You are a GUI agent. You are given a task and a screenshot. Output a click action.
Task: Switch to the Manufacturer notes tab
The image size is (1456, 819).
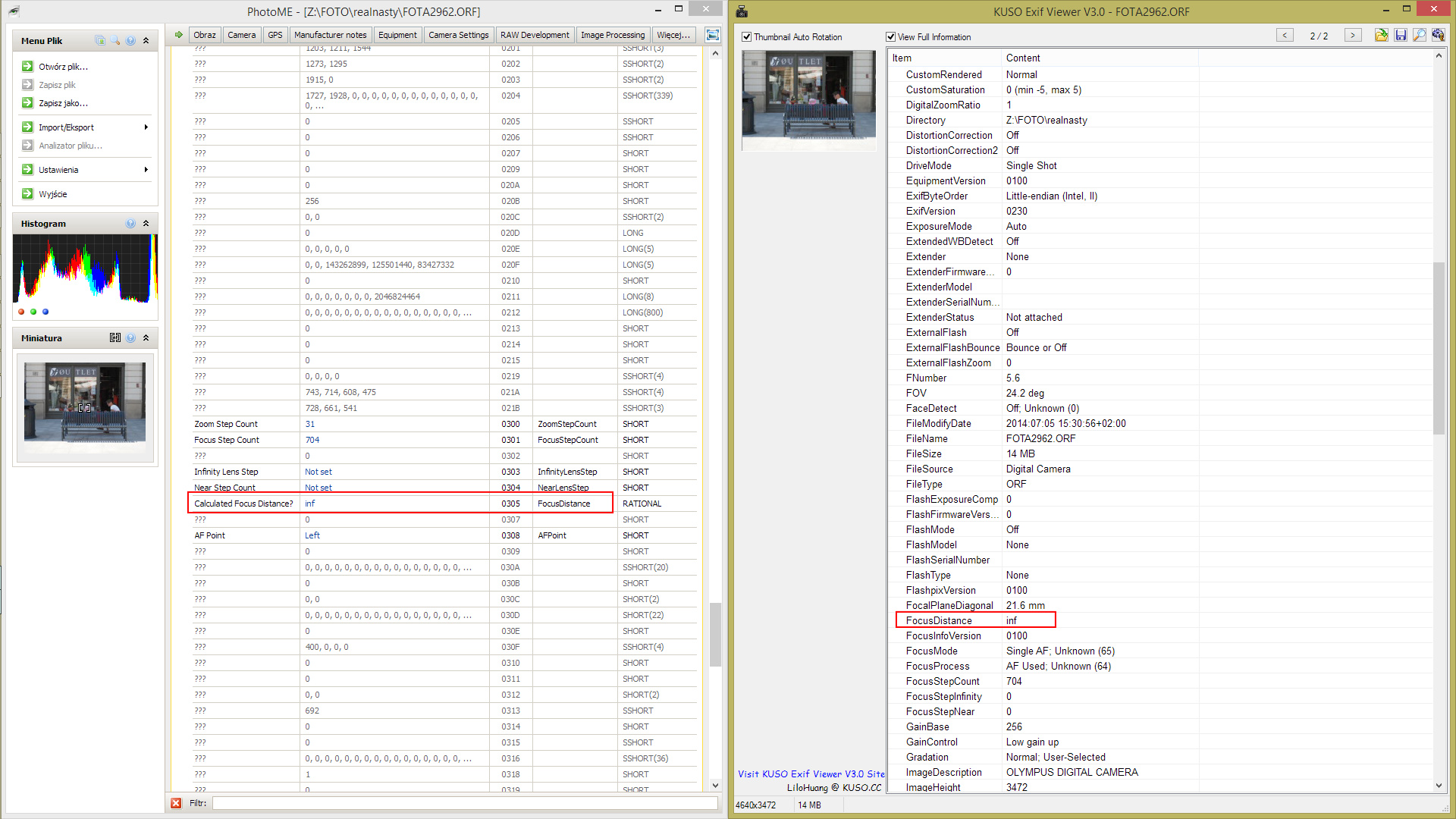pos(330,35)
